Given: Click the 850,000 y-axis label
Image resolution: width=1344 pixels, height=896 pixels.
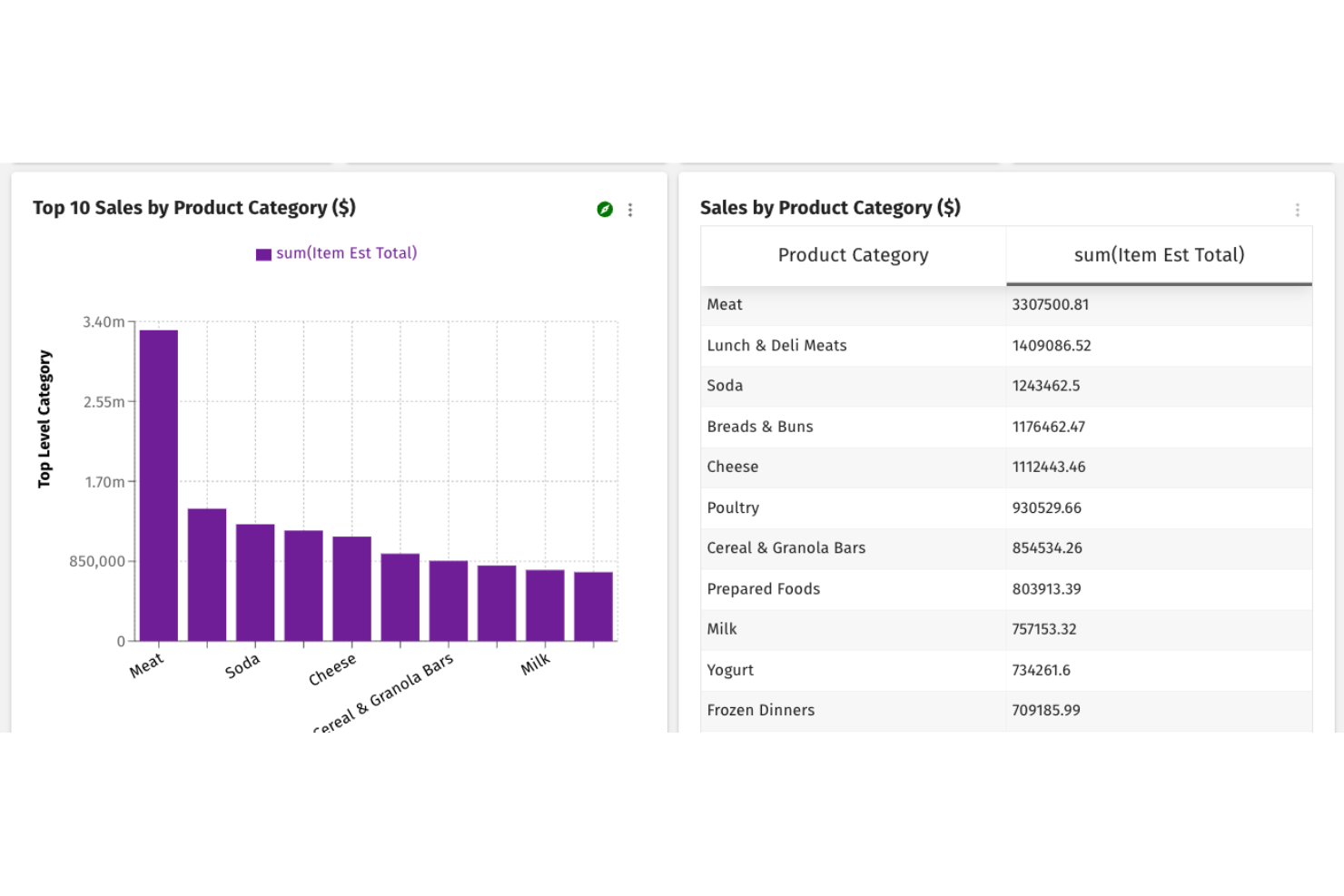Looking at the screenshot, I should click(97, 562).
